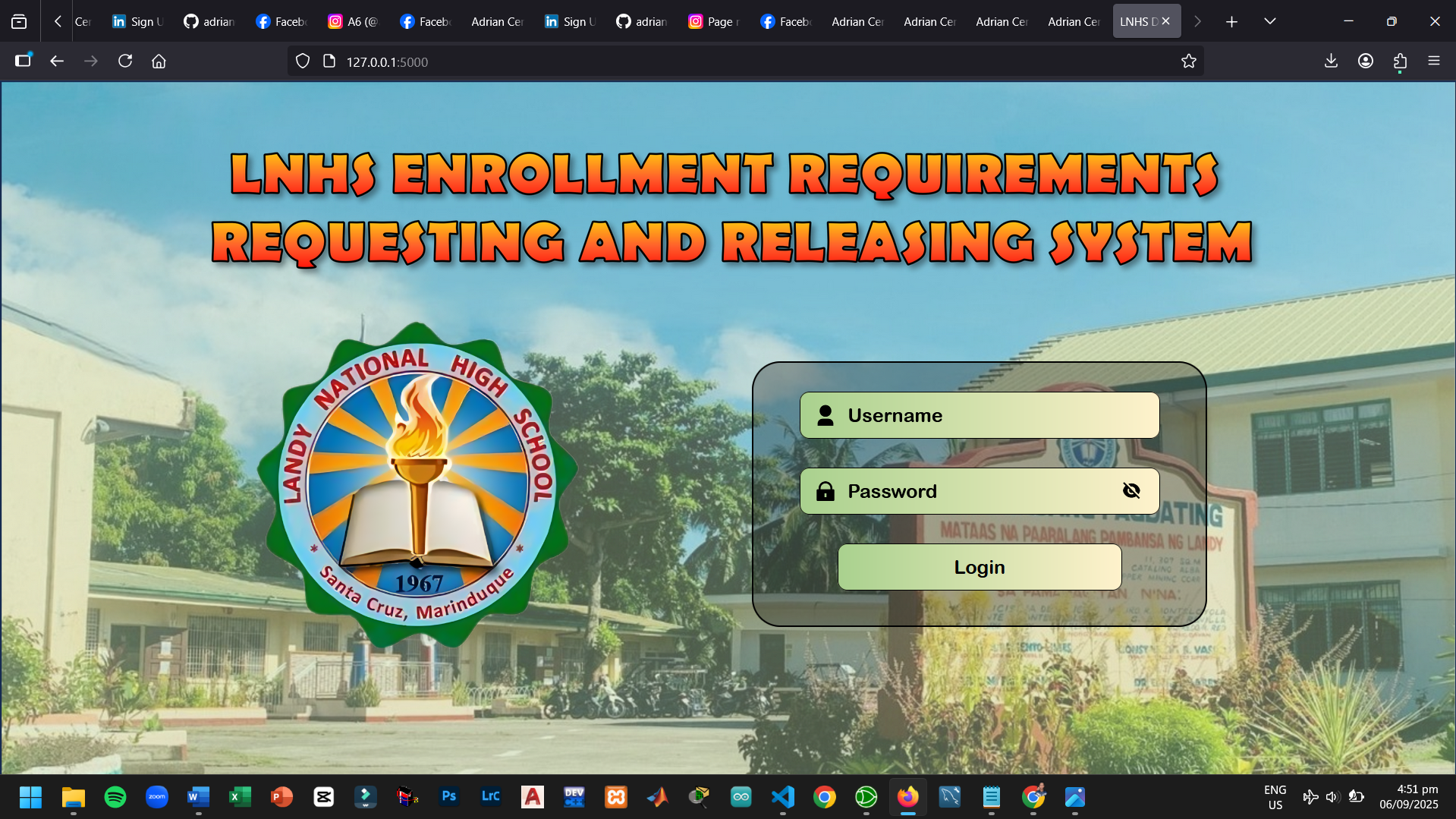1456x819 pixels.
Task: Open a new browser tab
Action: point(1231,21)
